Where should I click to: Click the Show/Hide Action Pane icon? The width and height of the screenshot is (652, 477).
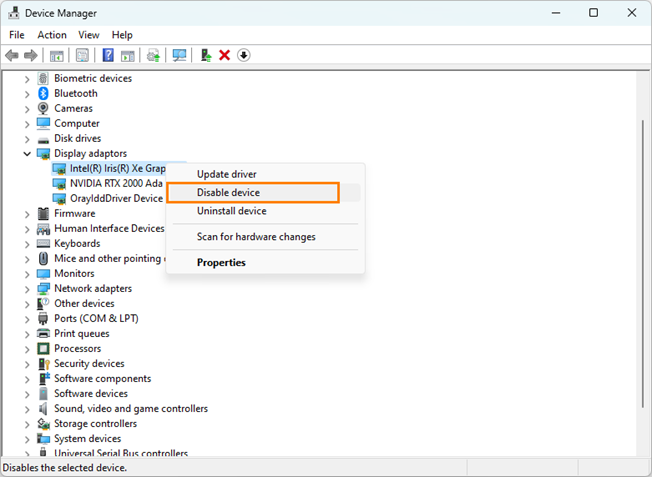click(128, 55)
